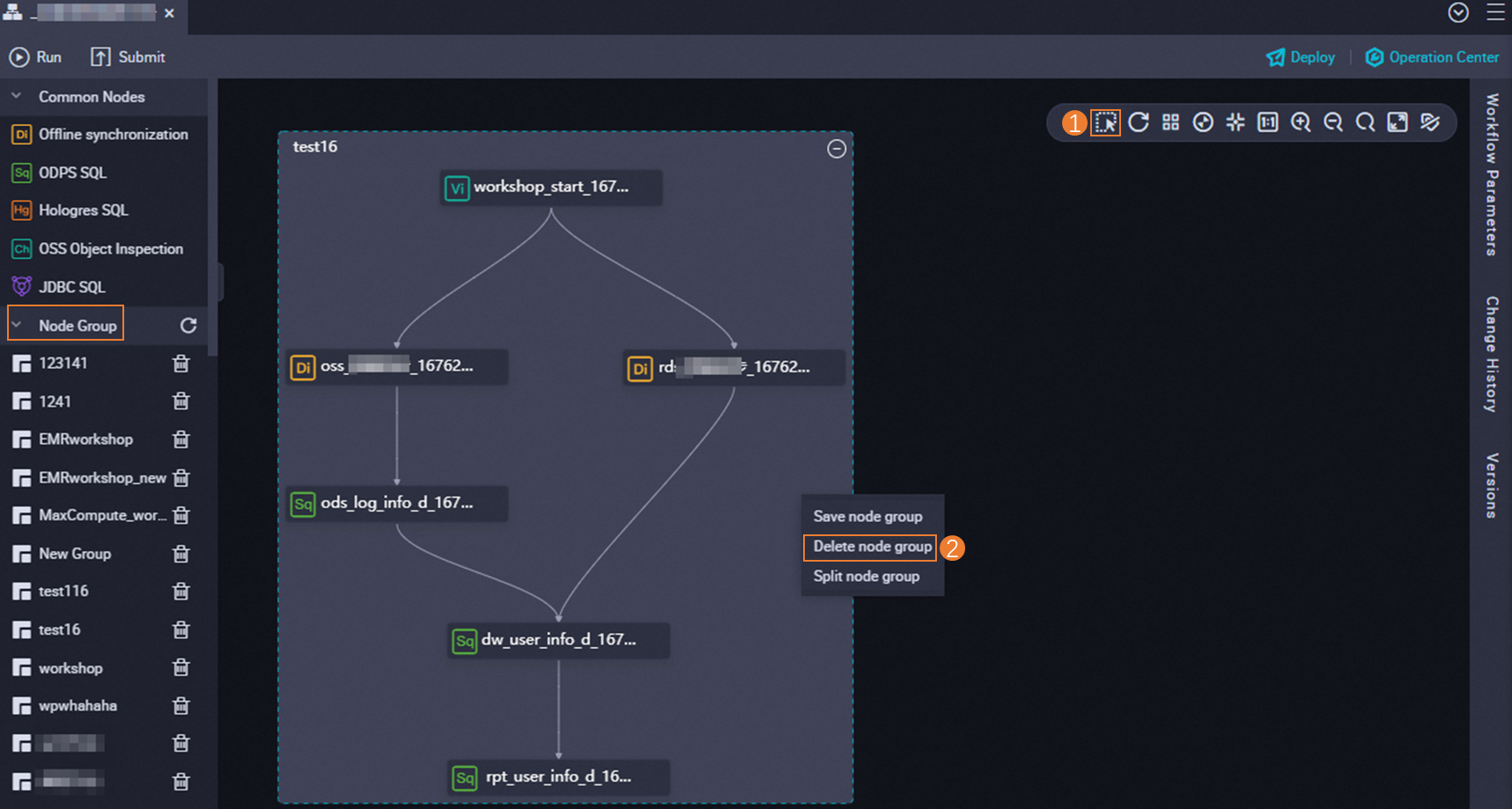Delete test116 using its trash icon
The width and height of the screenshot is (1512, 809).
click(x=181, y=592)
